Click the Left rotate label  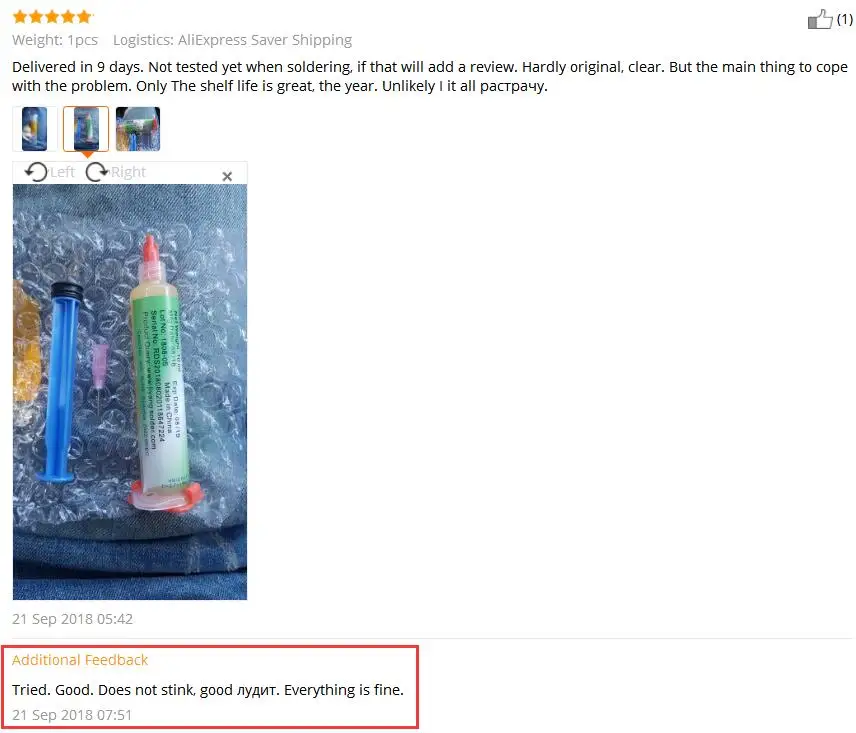click(x=62, y=172)
